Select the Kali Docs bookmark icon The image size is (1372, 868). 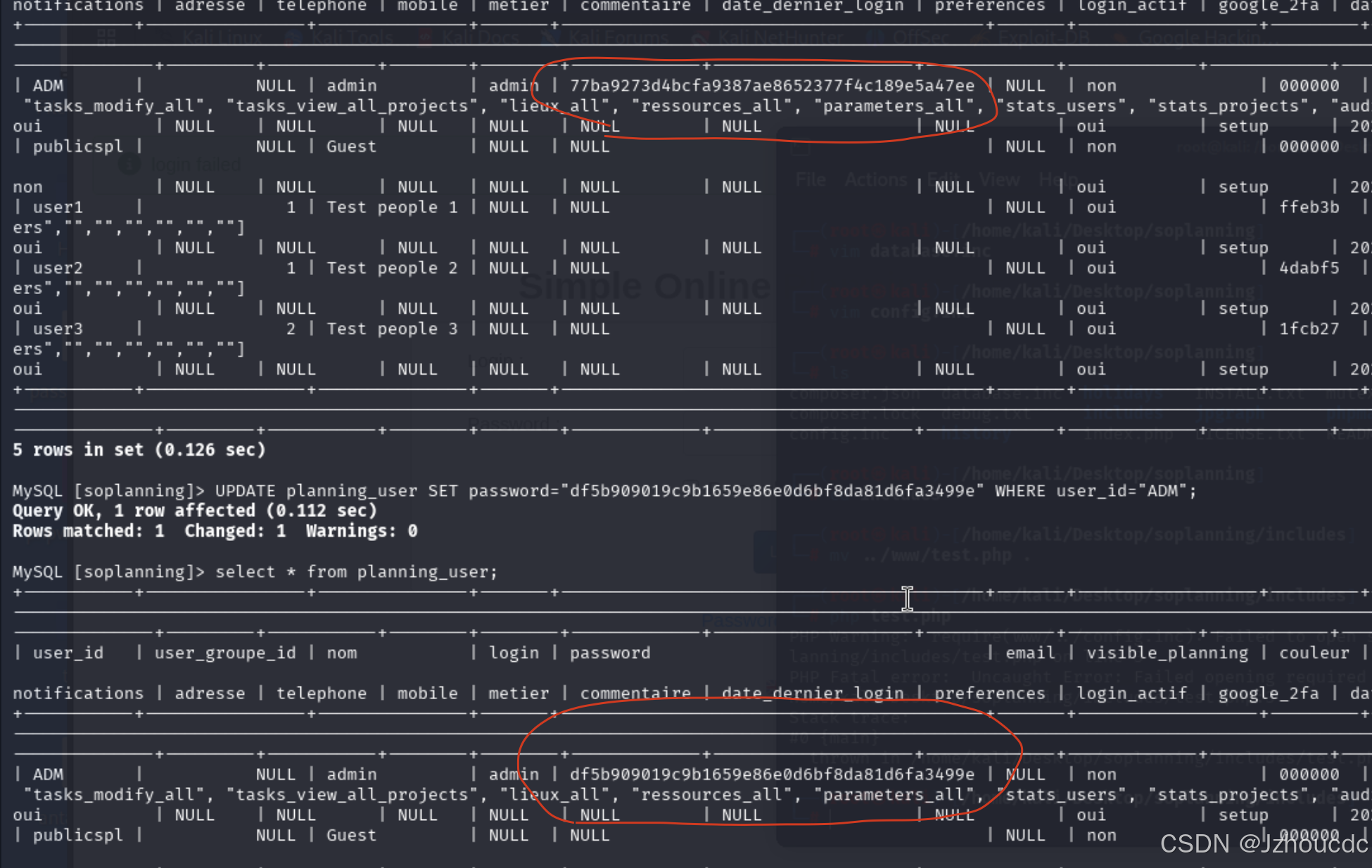point(424,37)
